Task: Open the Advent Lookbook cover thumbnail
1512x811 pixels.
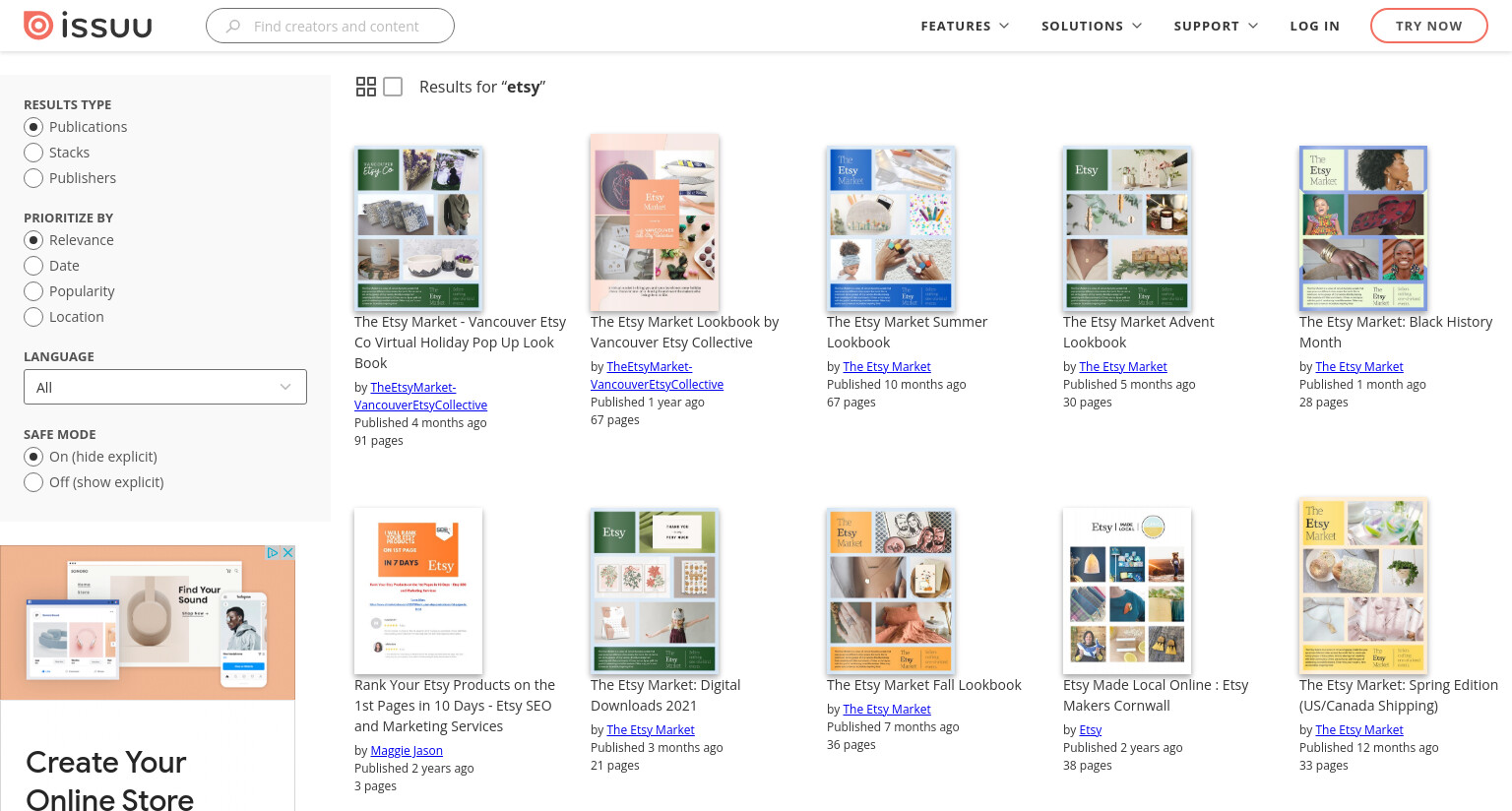Action: click(x=1127, y=228)
